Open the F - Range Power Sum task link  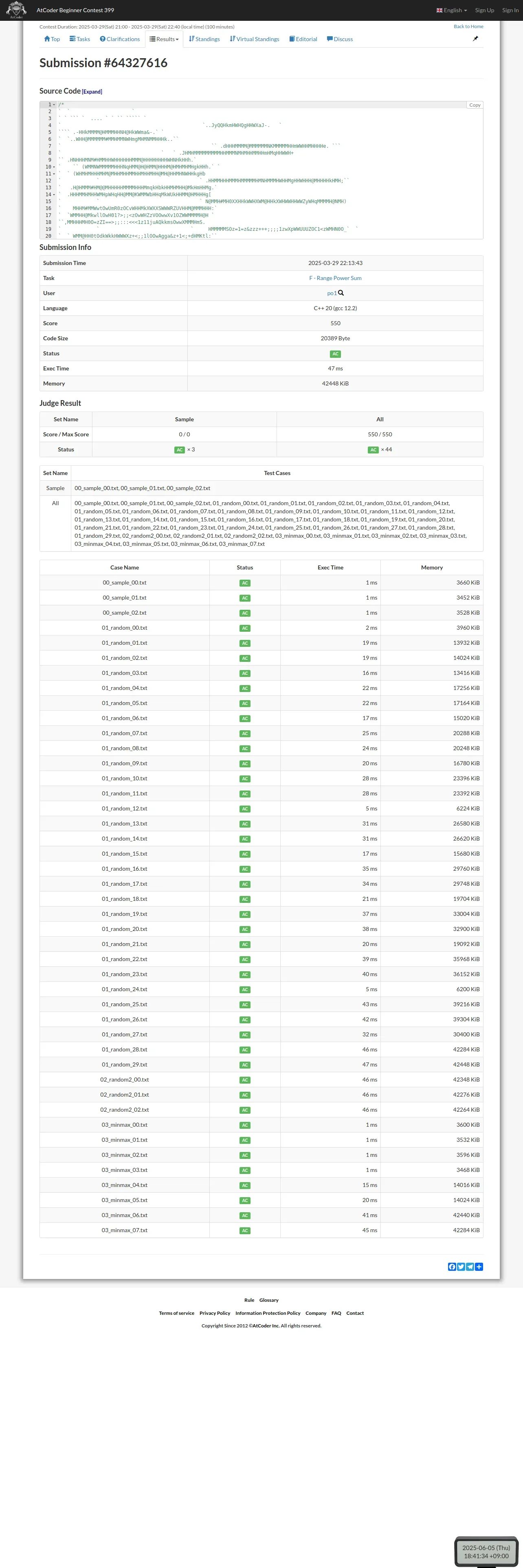click(x=335, y=278)
